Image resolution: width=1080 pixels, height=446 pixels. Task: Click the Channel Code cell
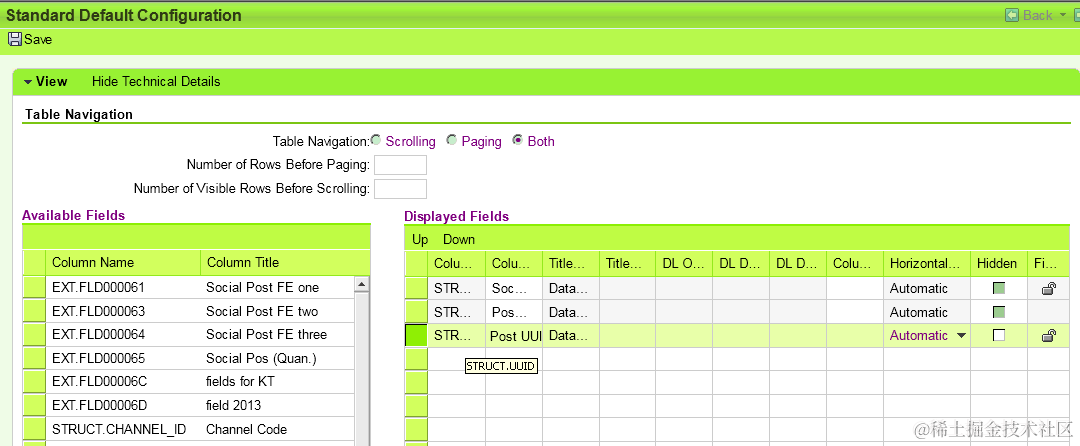[278, 429]
